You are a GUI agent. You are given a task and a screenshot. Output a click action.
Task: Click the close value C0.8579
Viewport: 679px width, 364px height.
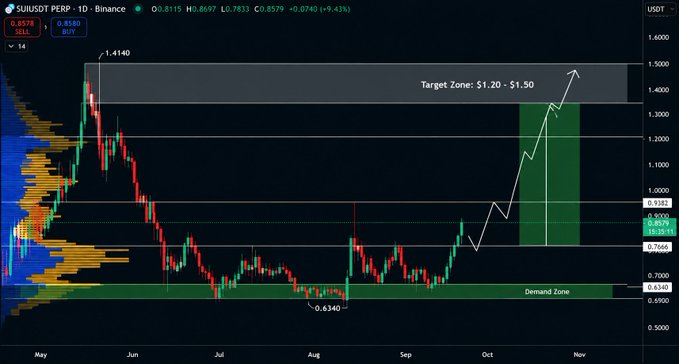coord(268,9)
